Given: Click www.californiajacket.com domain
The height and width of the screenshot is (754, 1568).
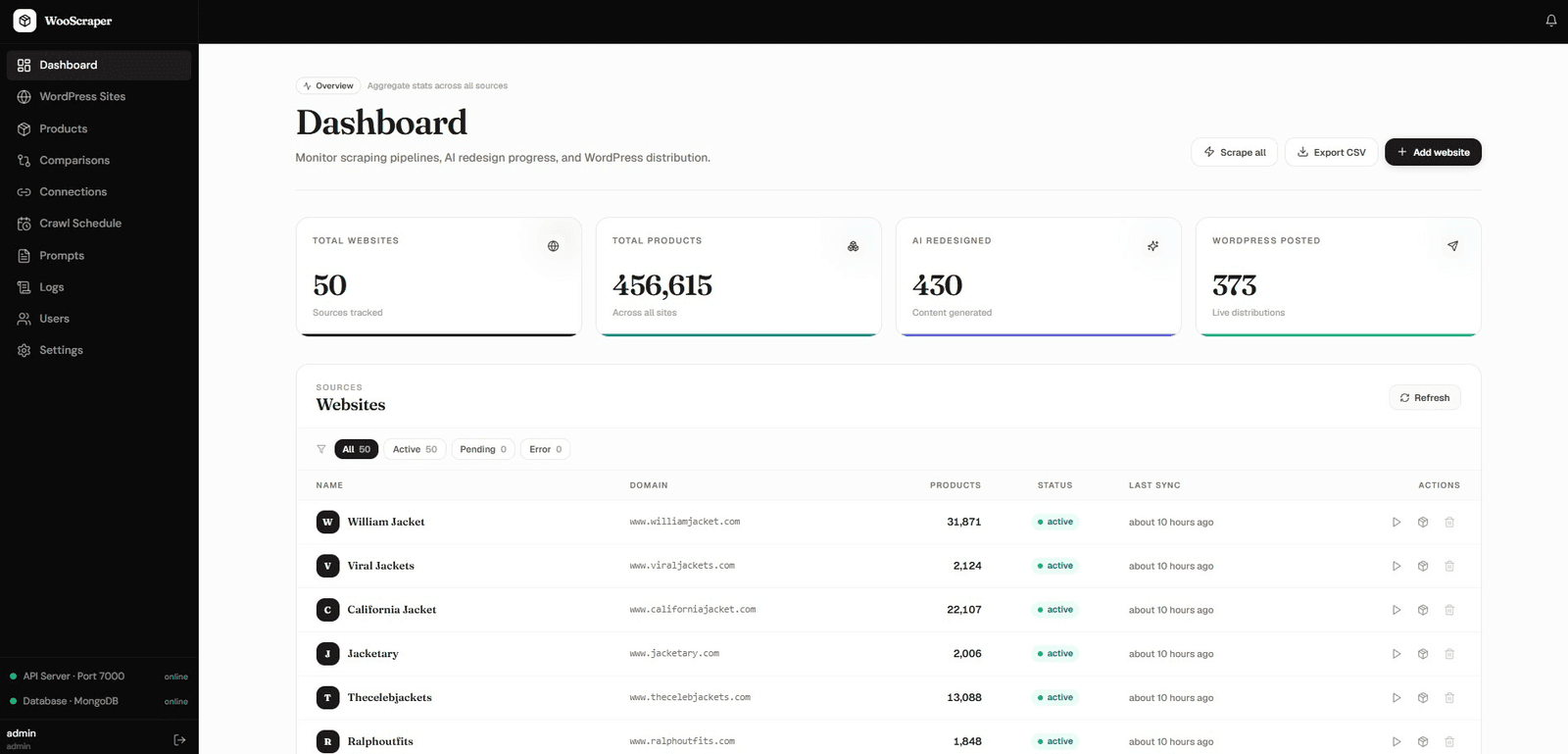Looking at the screenshot, I should point(693,610).
